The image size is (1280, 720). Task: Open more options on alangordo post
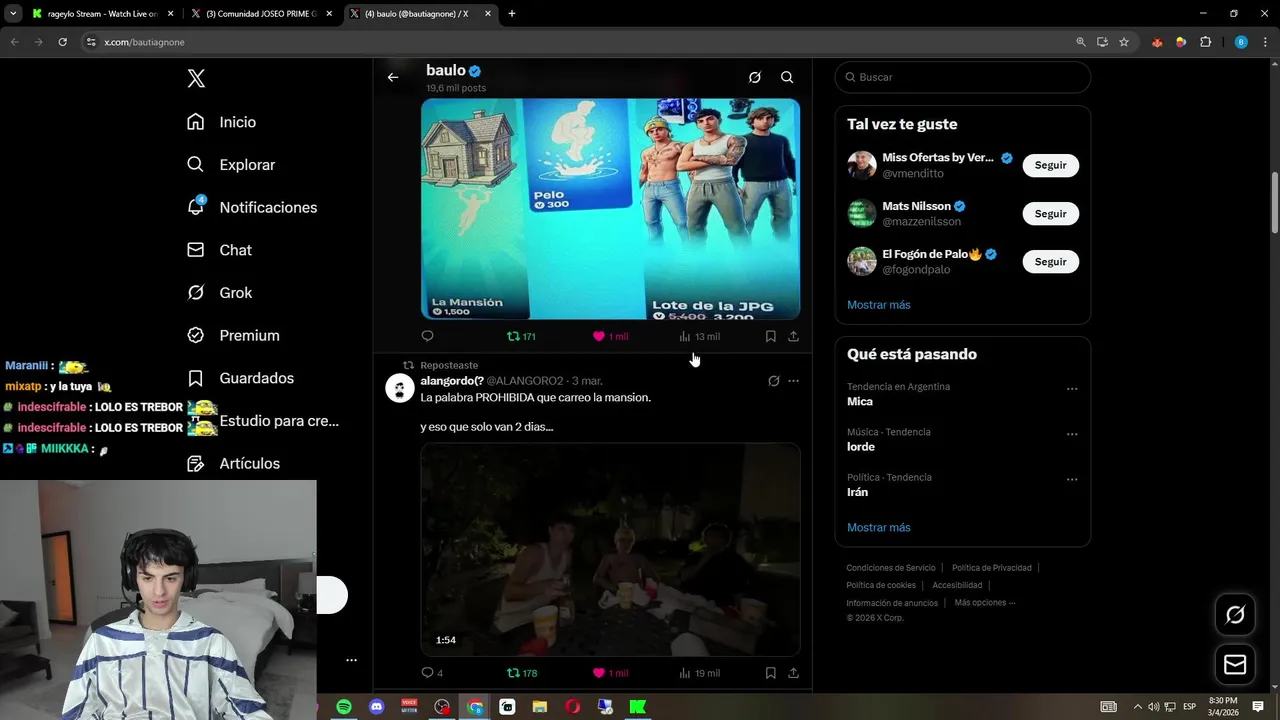point(793,381)
